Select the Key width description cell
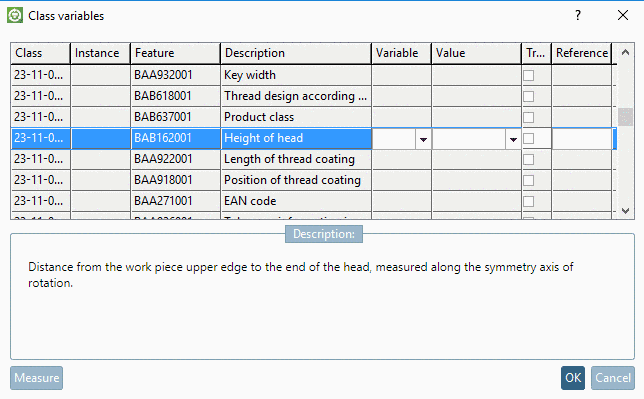This screenshot has height=399, width=644. coord(296,75)
